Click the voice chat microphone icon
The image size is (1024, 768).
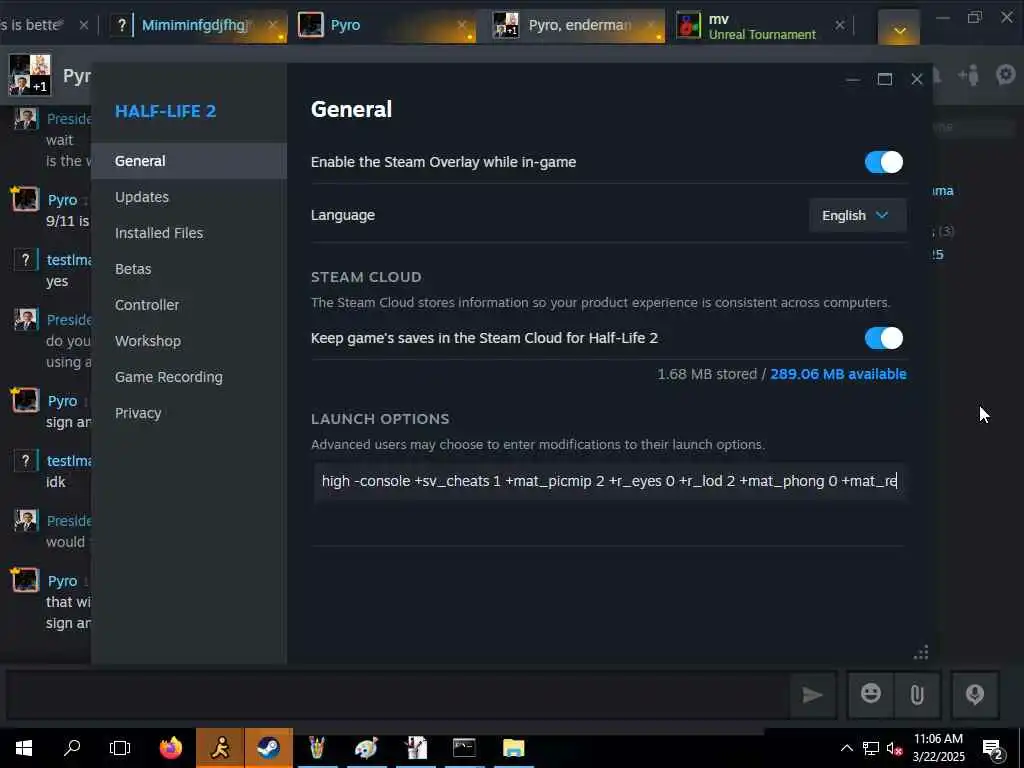coord(974,695)
